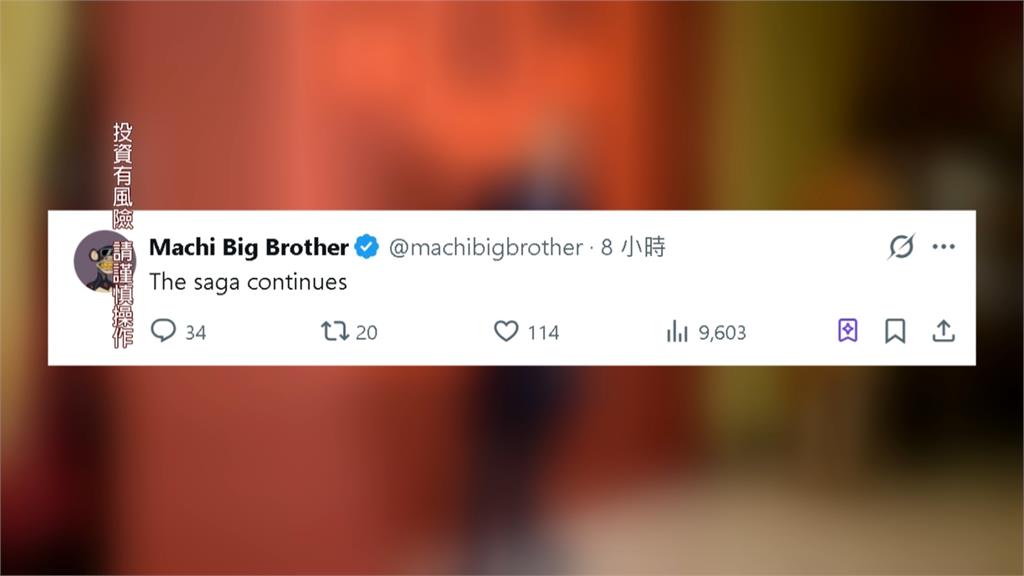
Task: Click the purple bookmark folder icon
Action: (848, 330)
